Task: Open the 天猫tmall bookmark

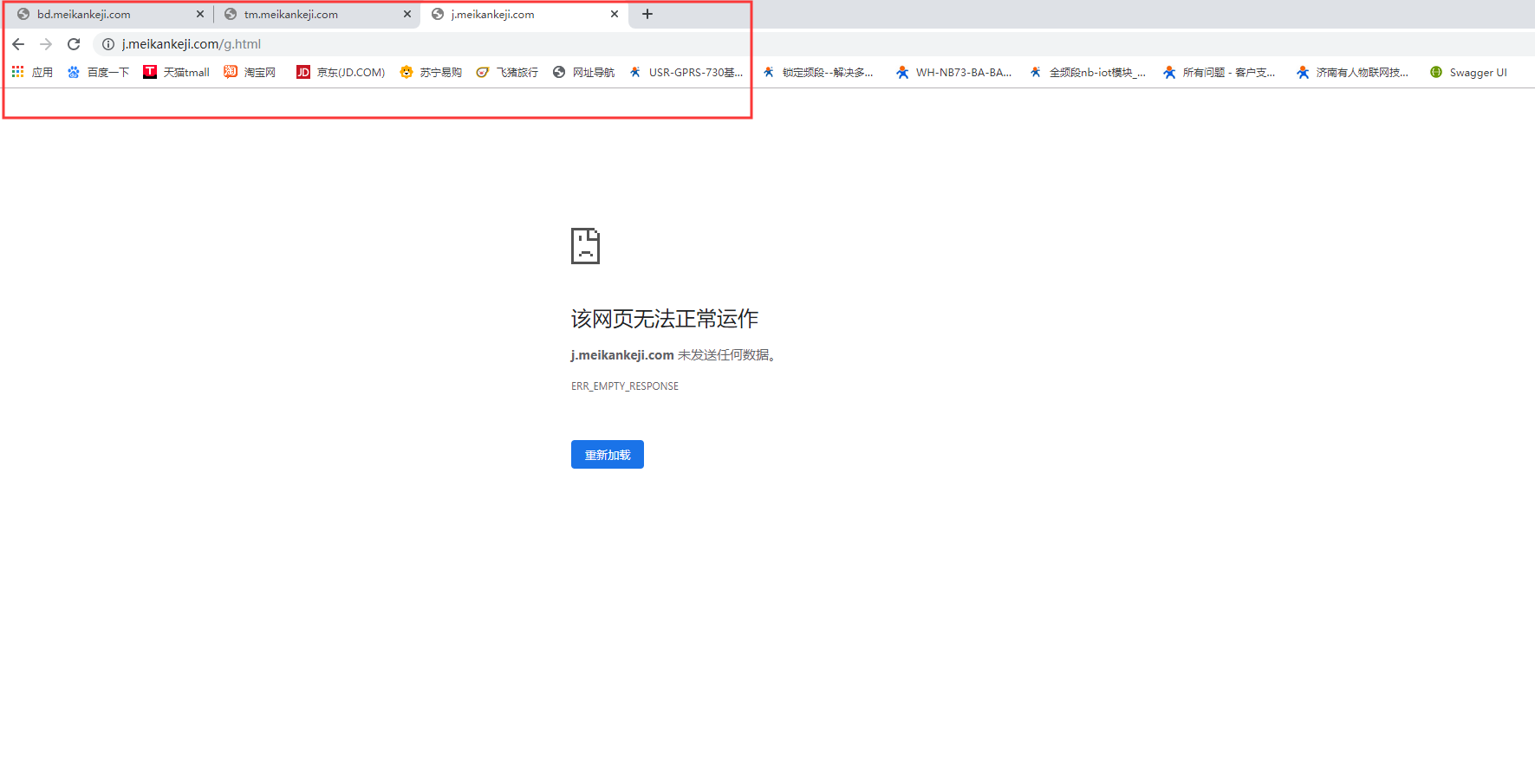Action: click(x=177, y=73)
